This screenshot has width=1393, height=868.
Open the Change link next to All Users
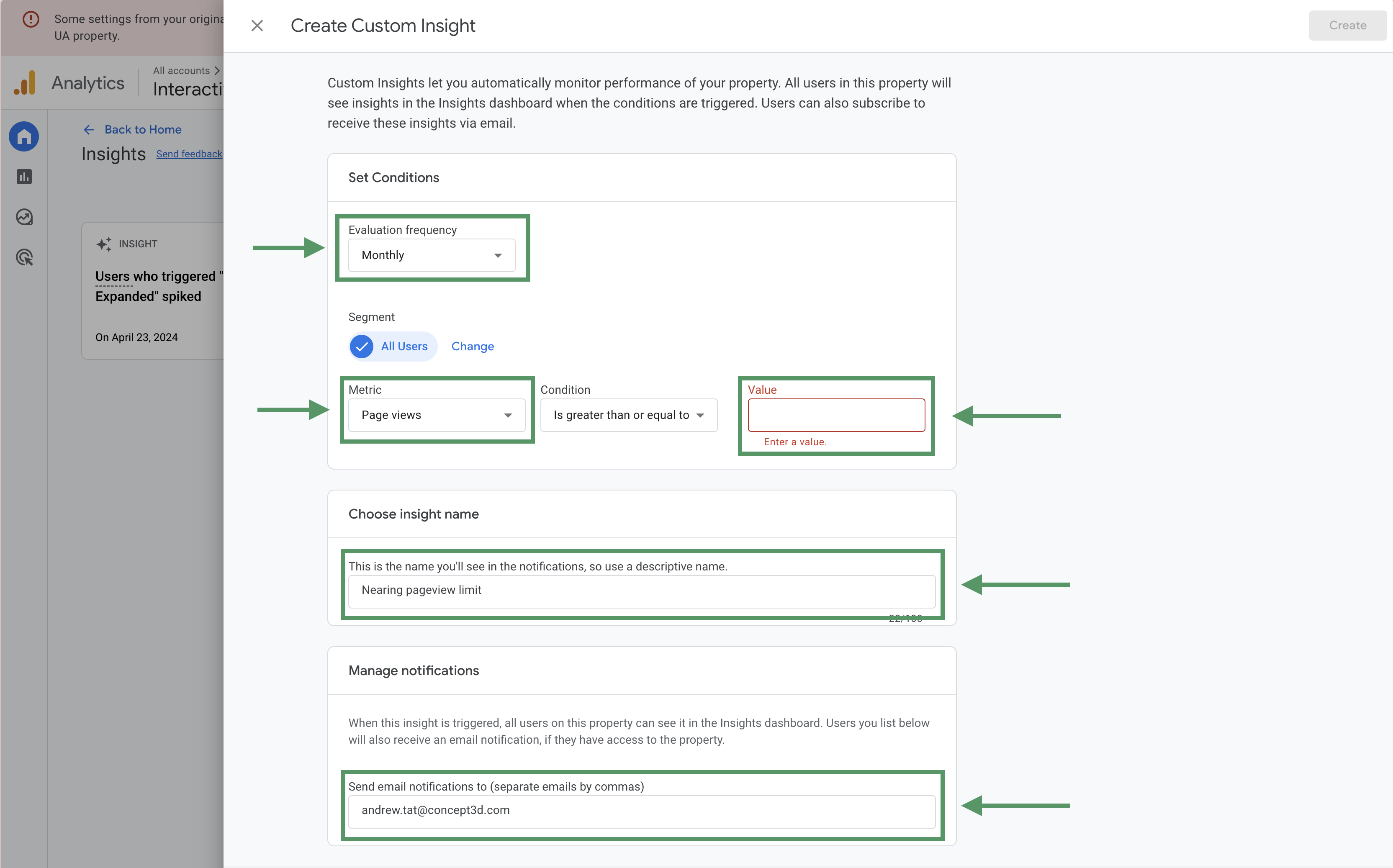[473, 346]
